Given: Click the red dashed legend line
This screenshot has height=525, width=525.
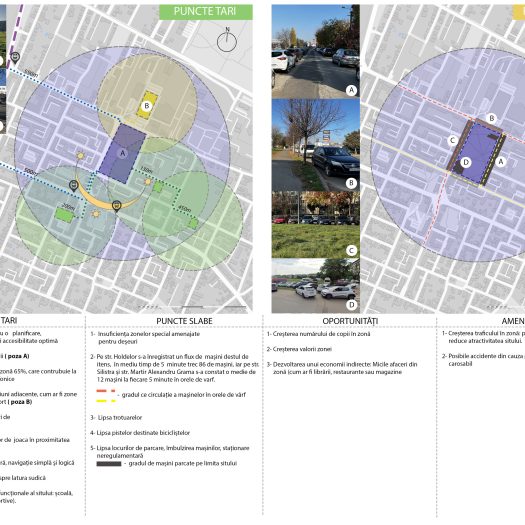Looking at the screenshot, I should 106,390.
